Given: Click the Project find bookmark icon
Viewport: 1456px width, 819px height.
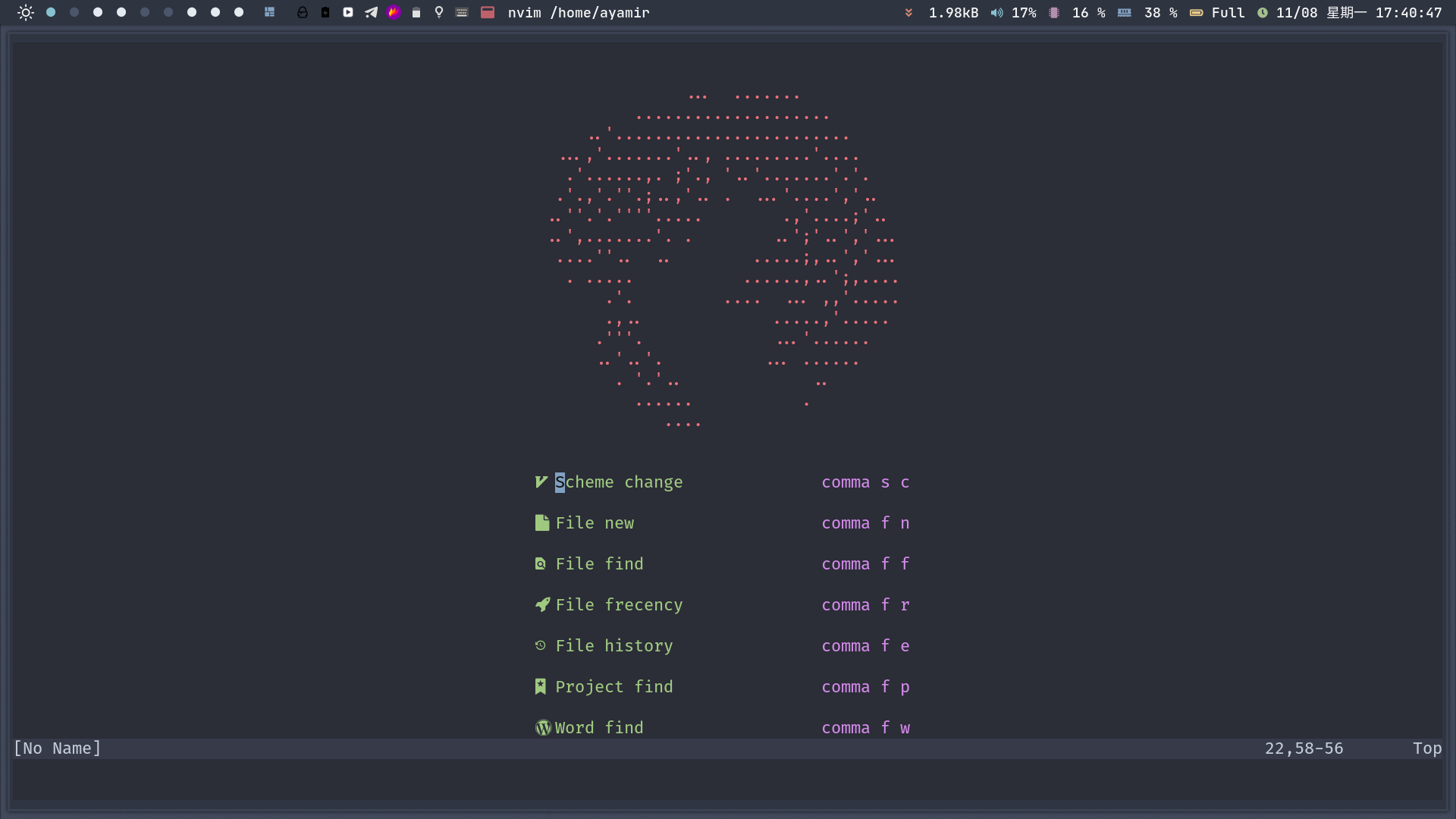Looking at the screenshot, I should tap(541, 687).
